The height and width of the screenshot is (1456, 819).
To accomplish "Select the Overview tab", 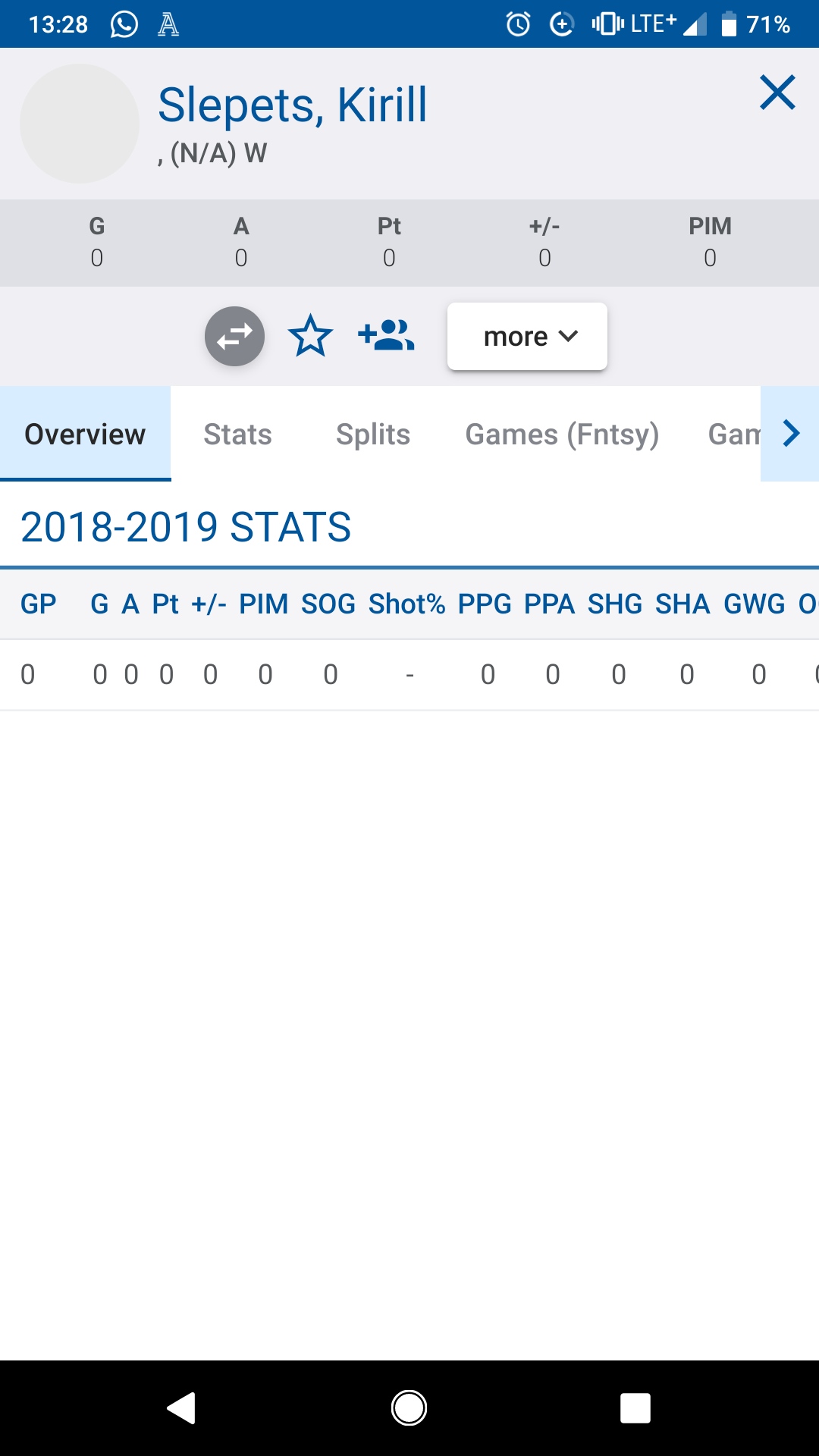I will click(85, 435).
